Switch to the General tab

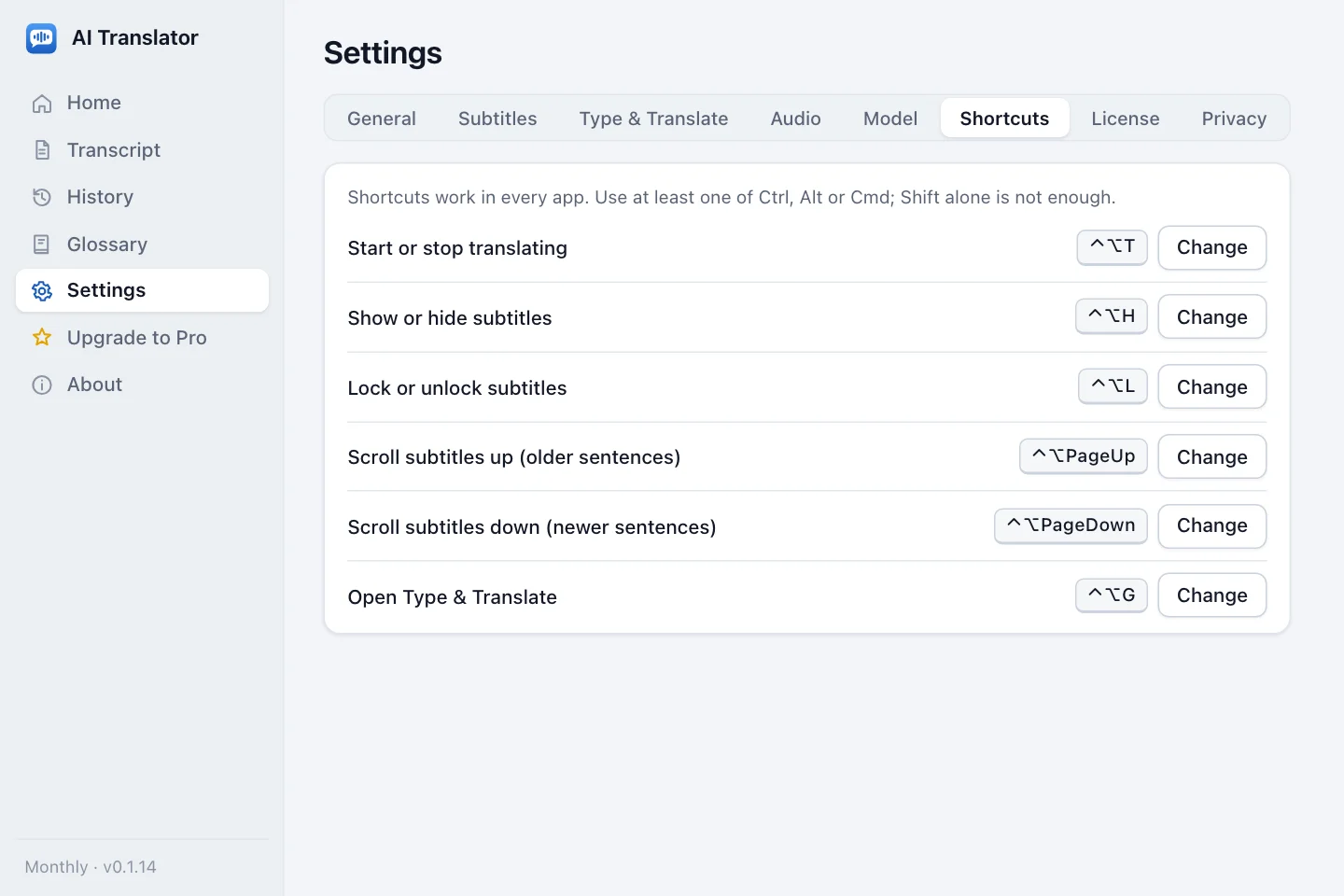382,119
